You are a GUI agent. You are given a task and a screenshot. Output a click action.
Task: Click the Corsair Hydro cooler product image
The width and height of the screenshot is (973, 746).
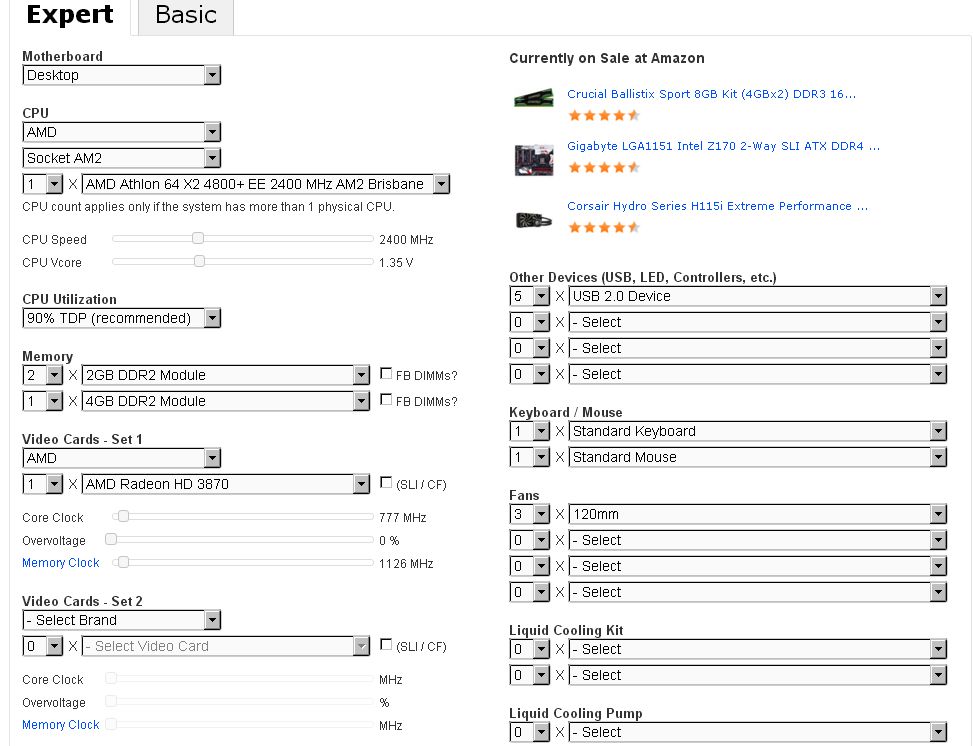(x=534, y=219)
